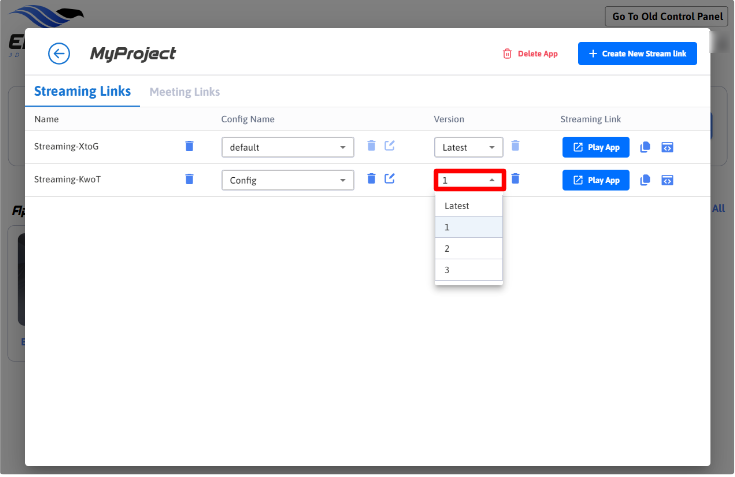735x477 pixels.
Task: Expand the Config name dropdown for Streaming-KwoT
Action: coord(287,180)
